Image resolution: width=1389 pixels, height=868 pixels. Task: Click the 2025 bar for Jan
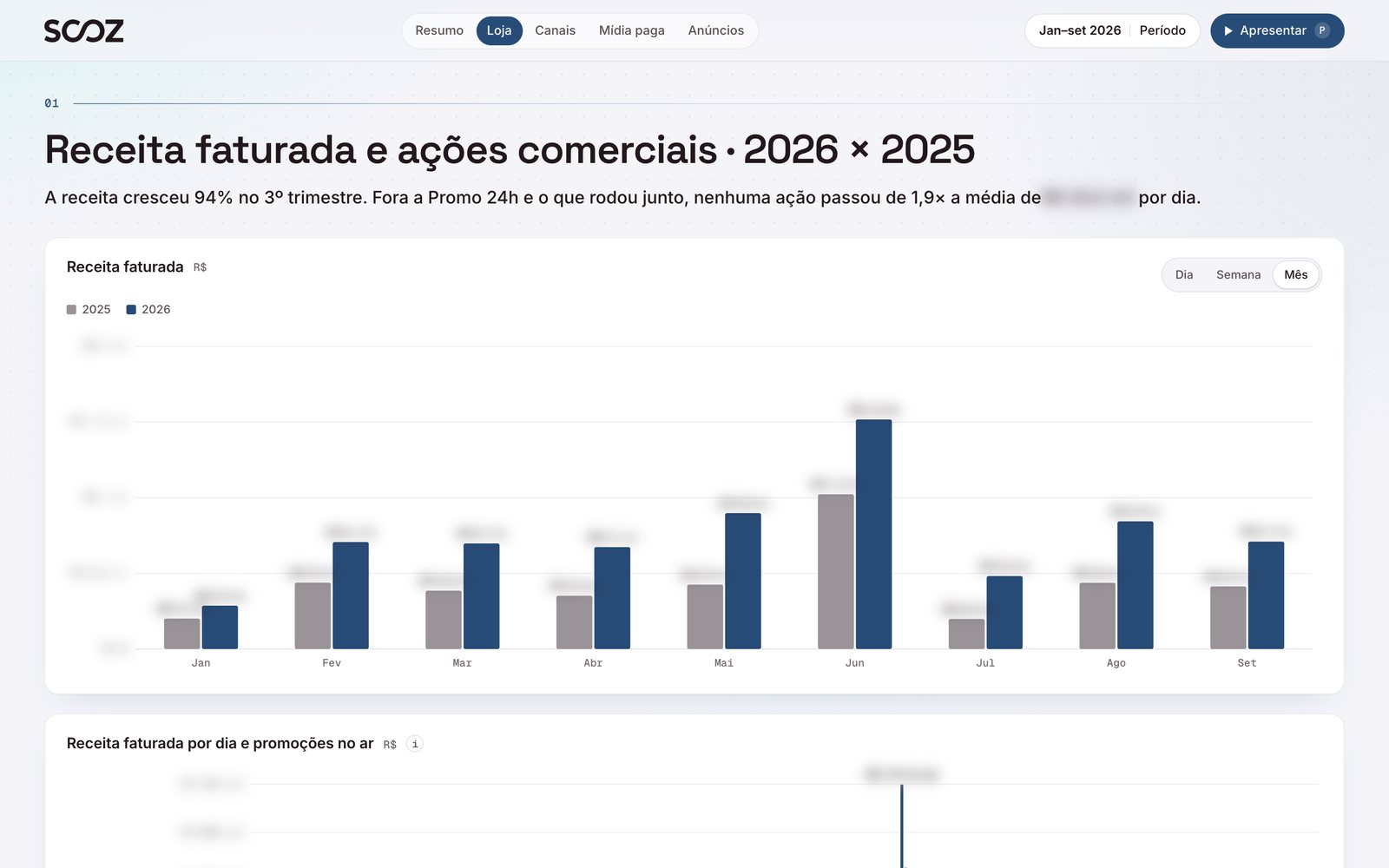182,634
